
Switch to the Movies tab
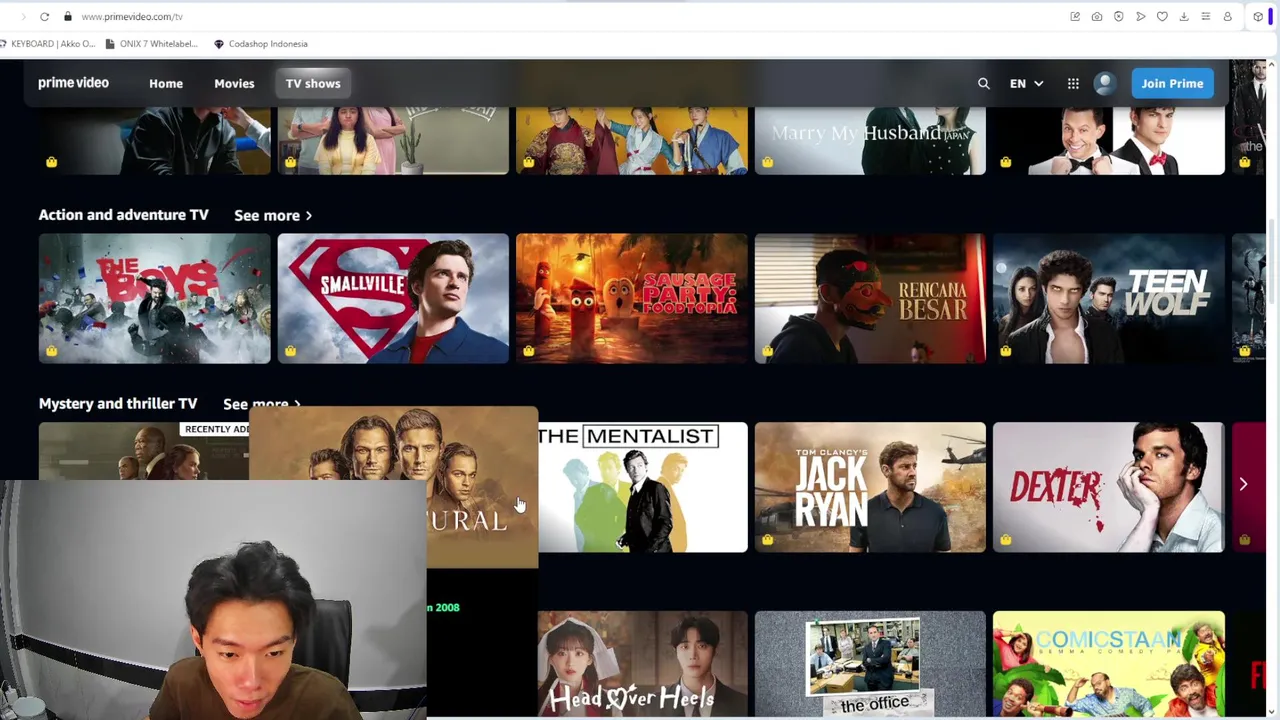(234, 84)
